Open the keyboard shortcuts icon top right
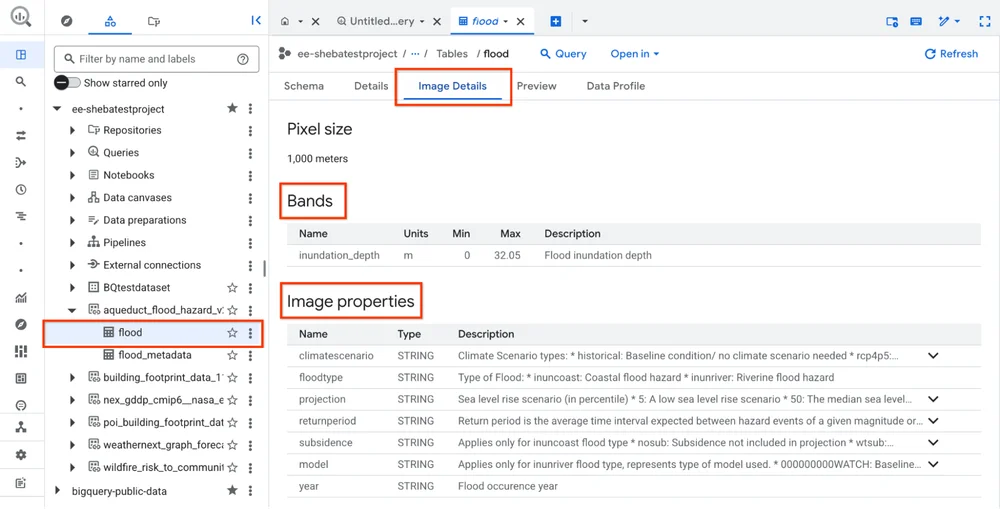This screenshot has height=509, width=1000. pyautogui.click(x=916, y=21)
